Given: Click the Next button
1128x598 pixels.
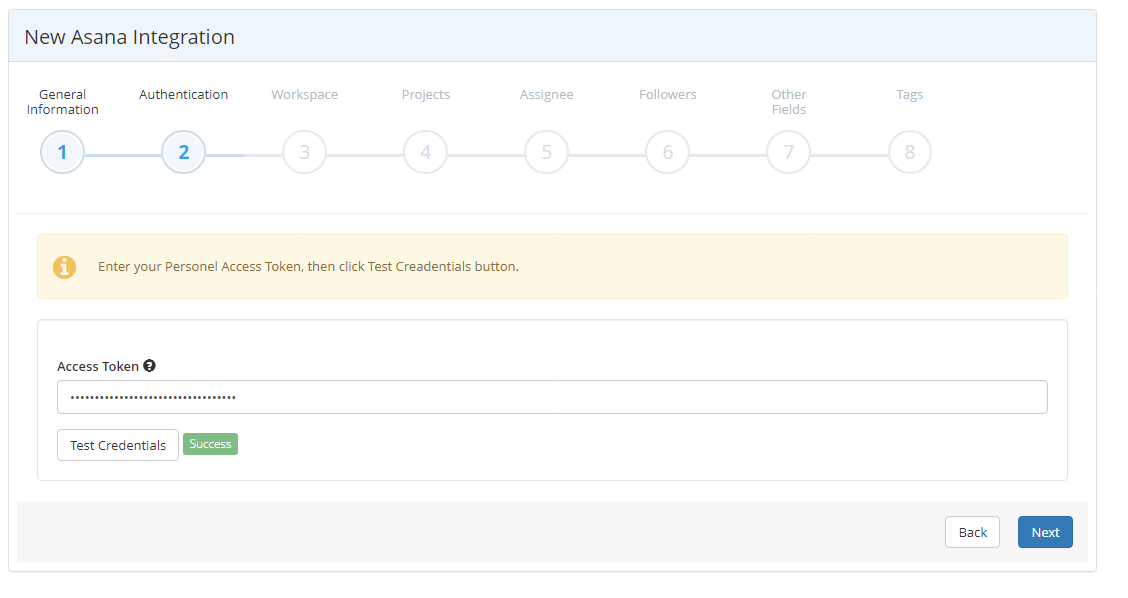Looking at the screenshot, I should pos(1045,531).
